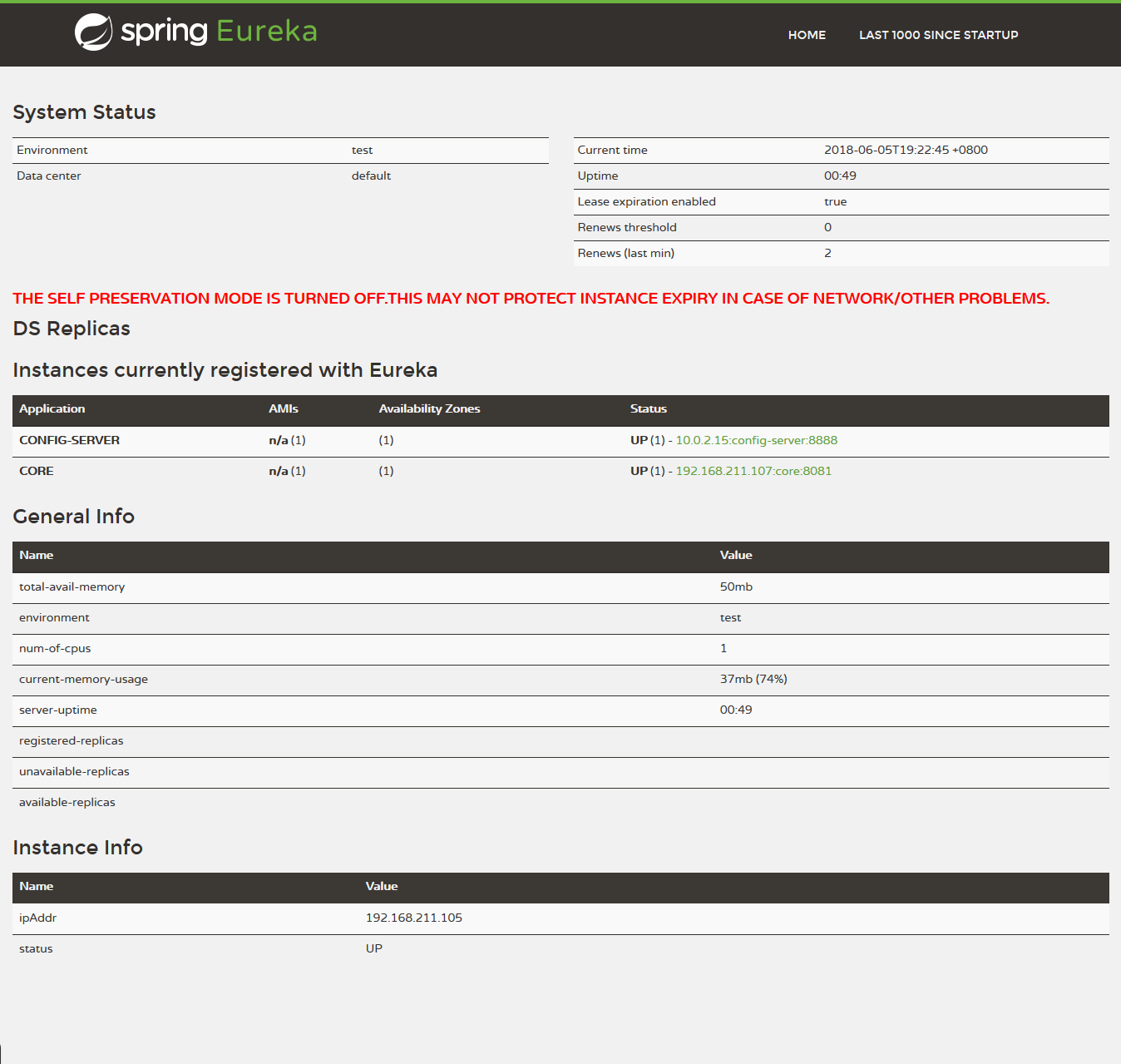Click the ipAddr row name

coord(37,918)
